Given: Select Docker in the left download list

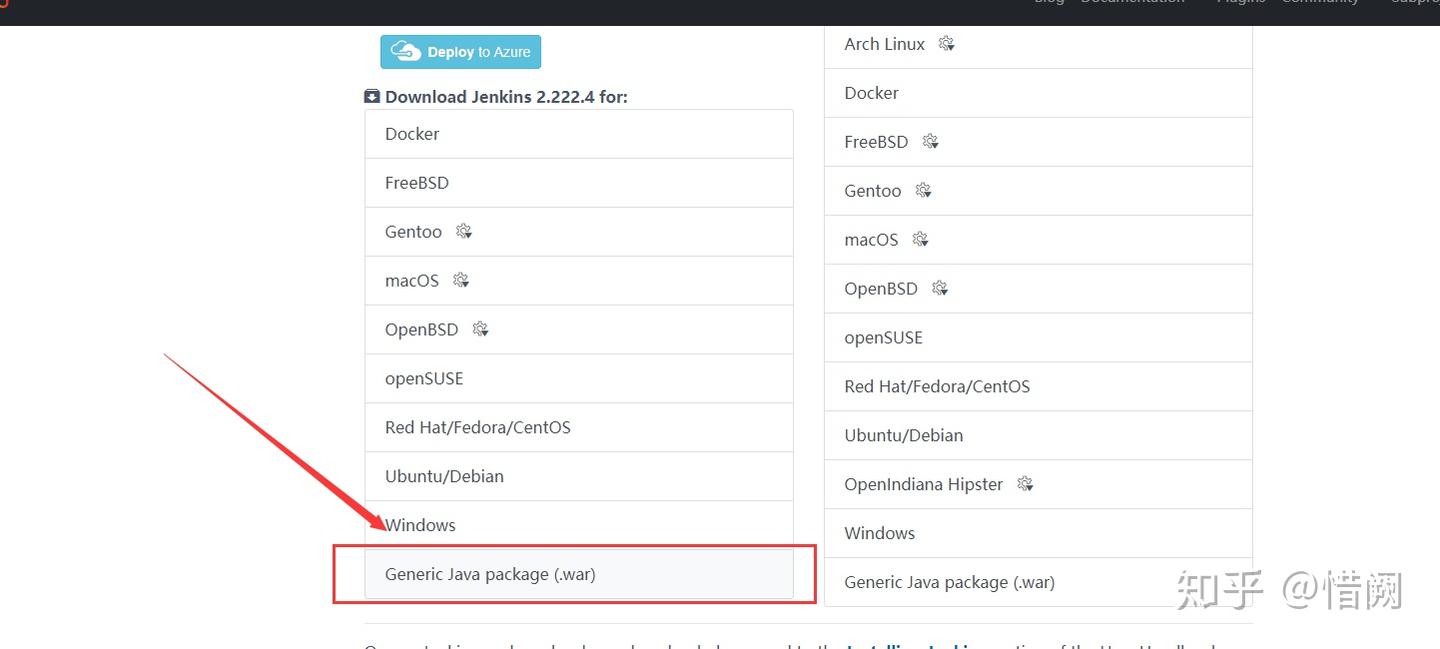Looking at the screenshot, I should tap(412, 134).
